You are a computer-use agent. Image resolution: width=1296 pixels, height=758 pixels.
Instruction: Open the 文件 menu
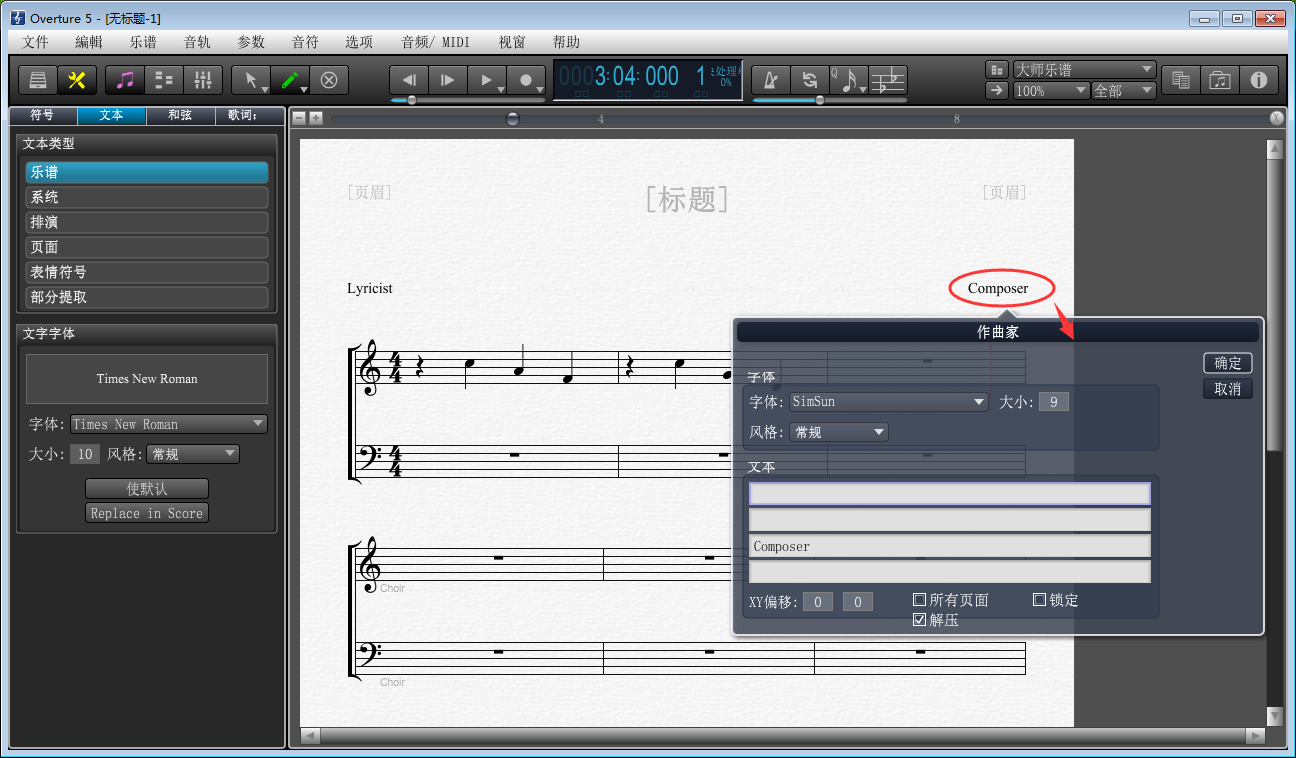[x=35, y=42]
